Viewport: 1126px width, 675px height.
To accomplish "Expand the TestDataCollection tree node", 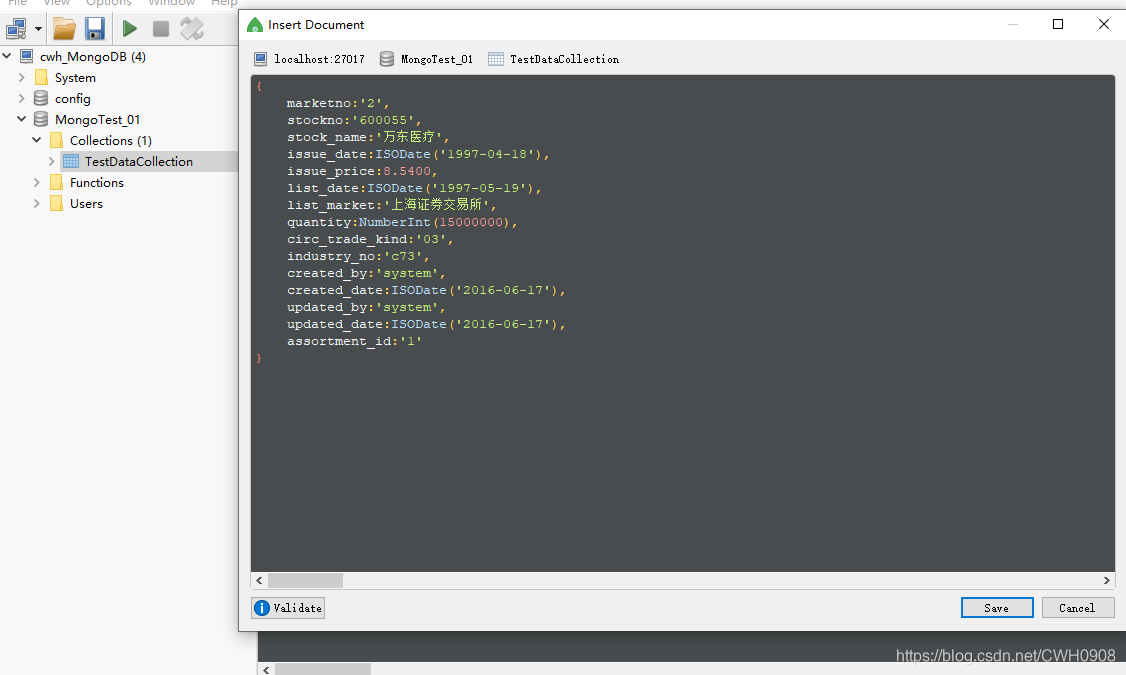I will [52, 161].
